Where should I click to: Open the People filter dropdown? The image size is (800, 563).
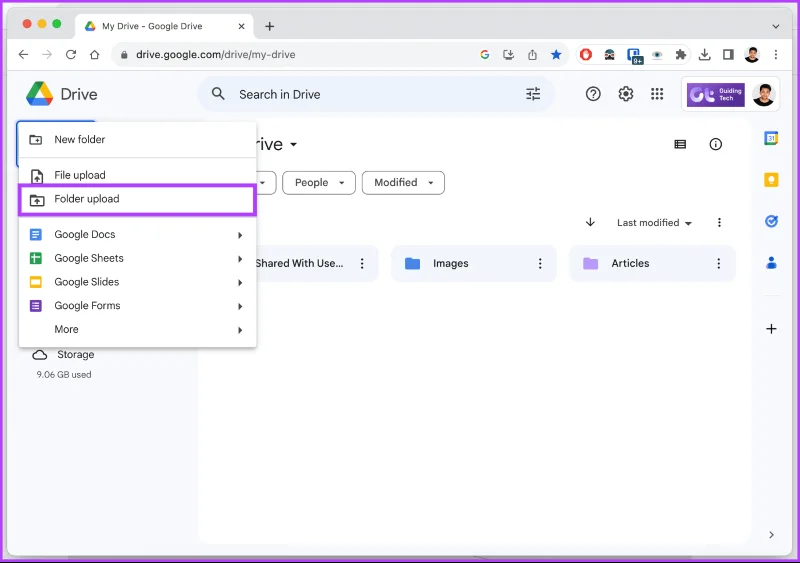319,183
